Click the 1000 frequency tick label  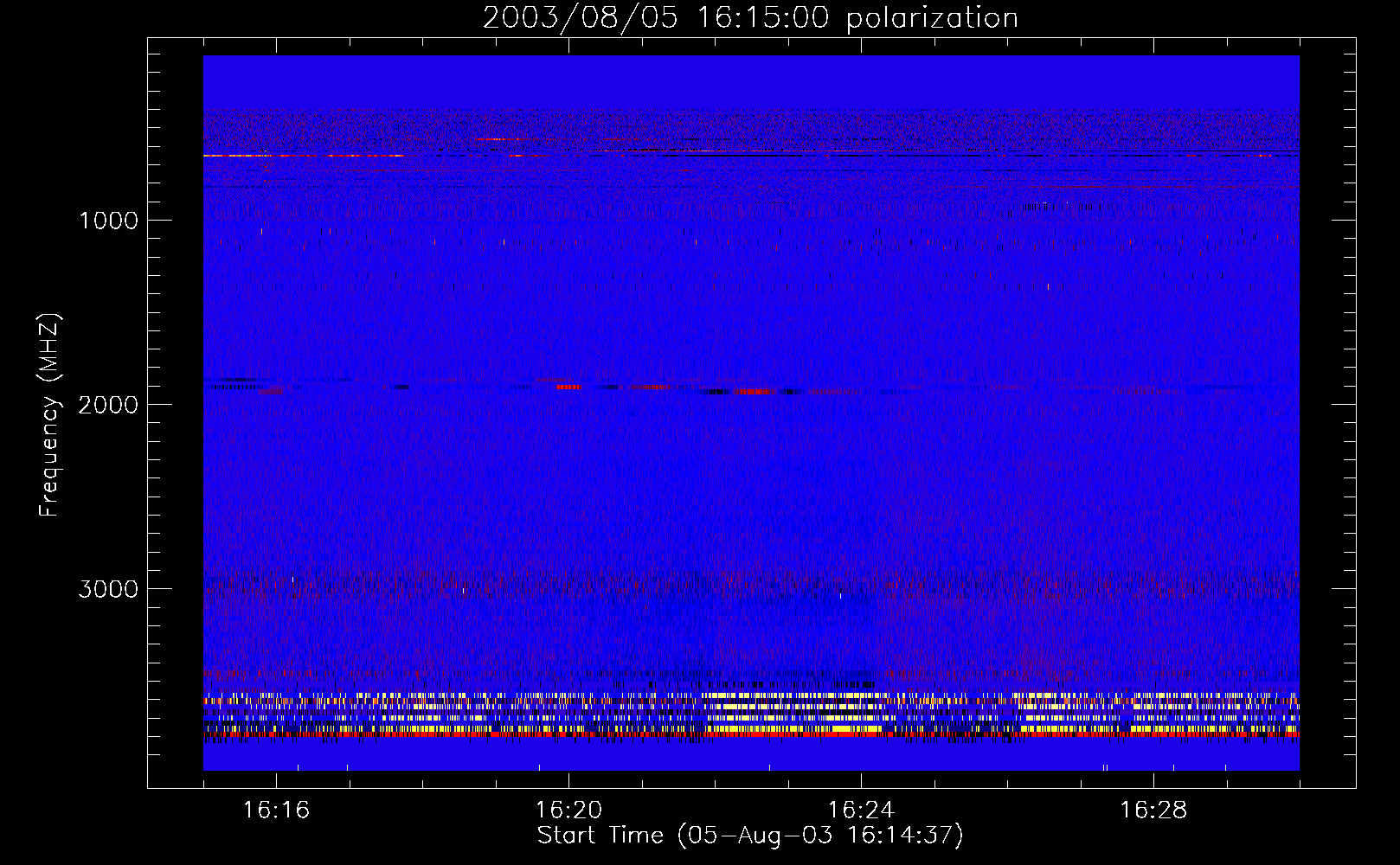pos(108,221)
